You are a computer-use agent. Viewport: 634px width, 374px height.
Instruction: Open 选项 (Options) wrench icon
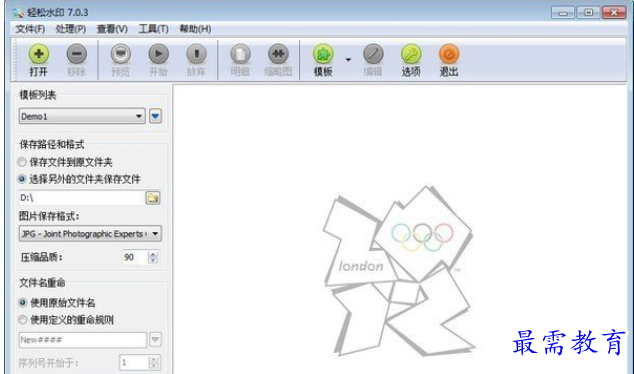coord(411,54)
